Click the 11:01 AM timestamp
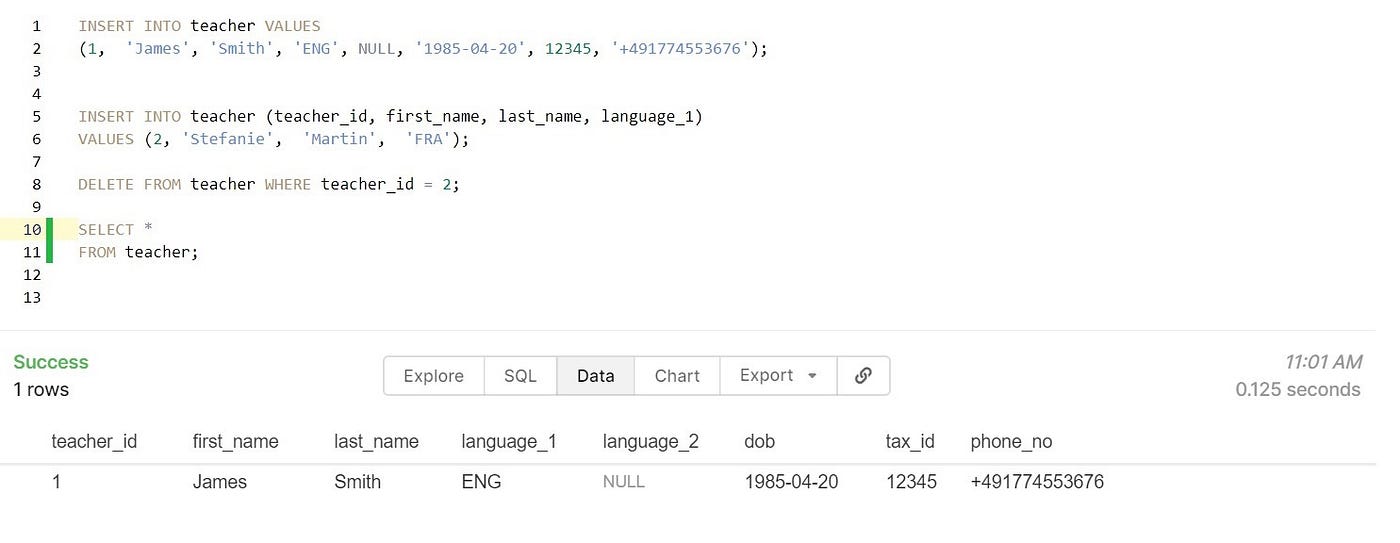 (x=1323, y=362)
